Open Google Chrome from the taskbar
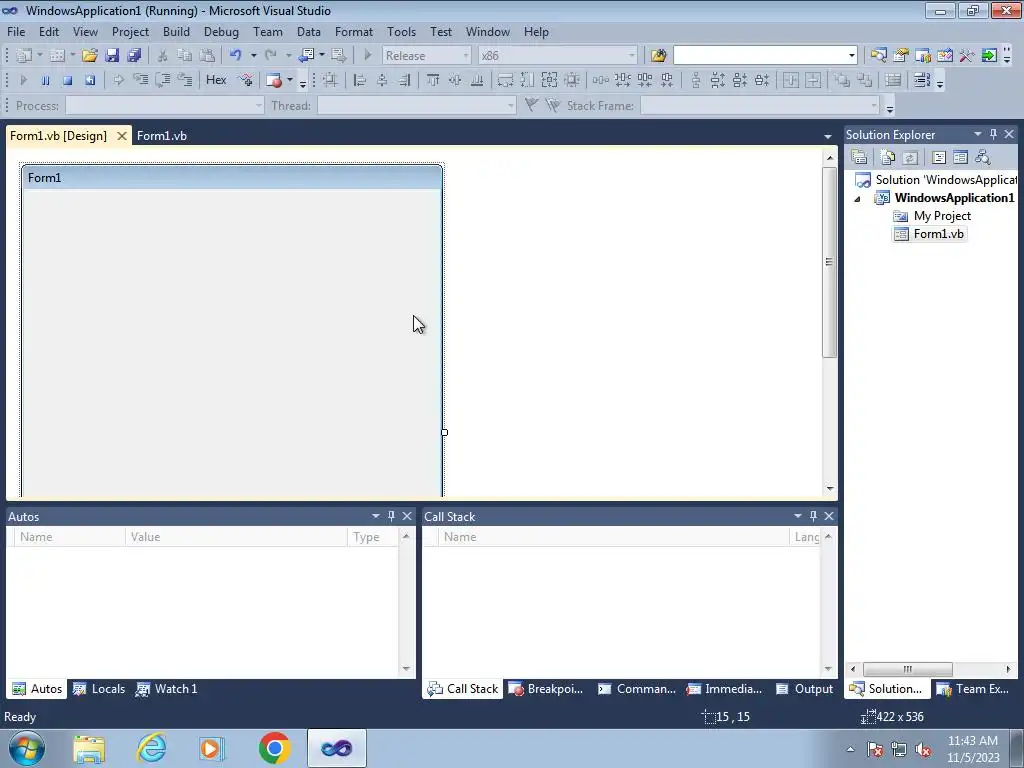This screenshot has height=768, width=1024. click(274, 748)
